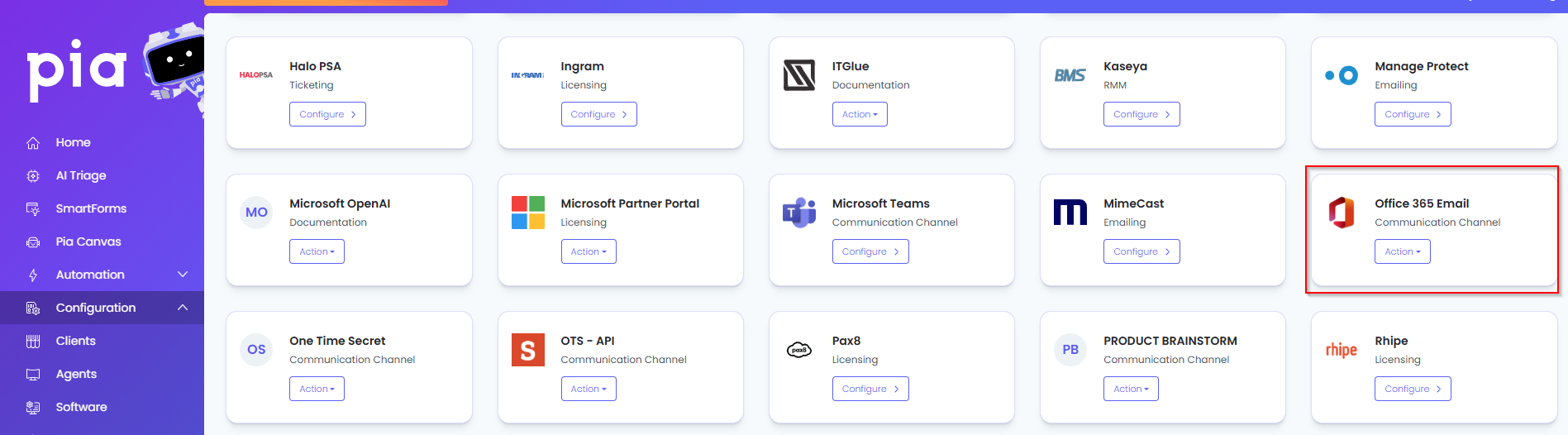This screenshot has height=435, width=1568.
Task: Click the Ingram logo
Action: tap(527, 75)
